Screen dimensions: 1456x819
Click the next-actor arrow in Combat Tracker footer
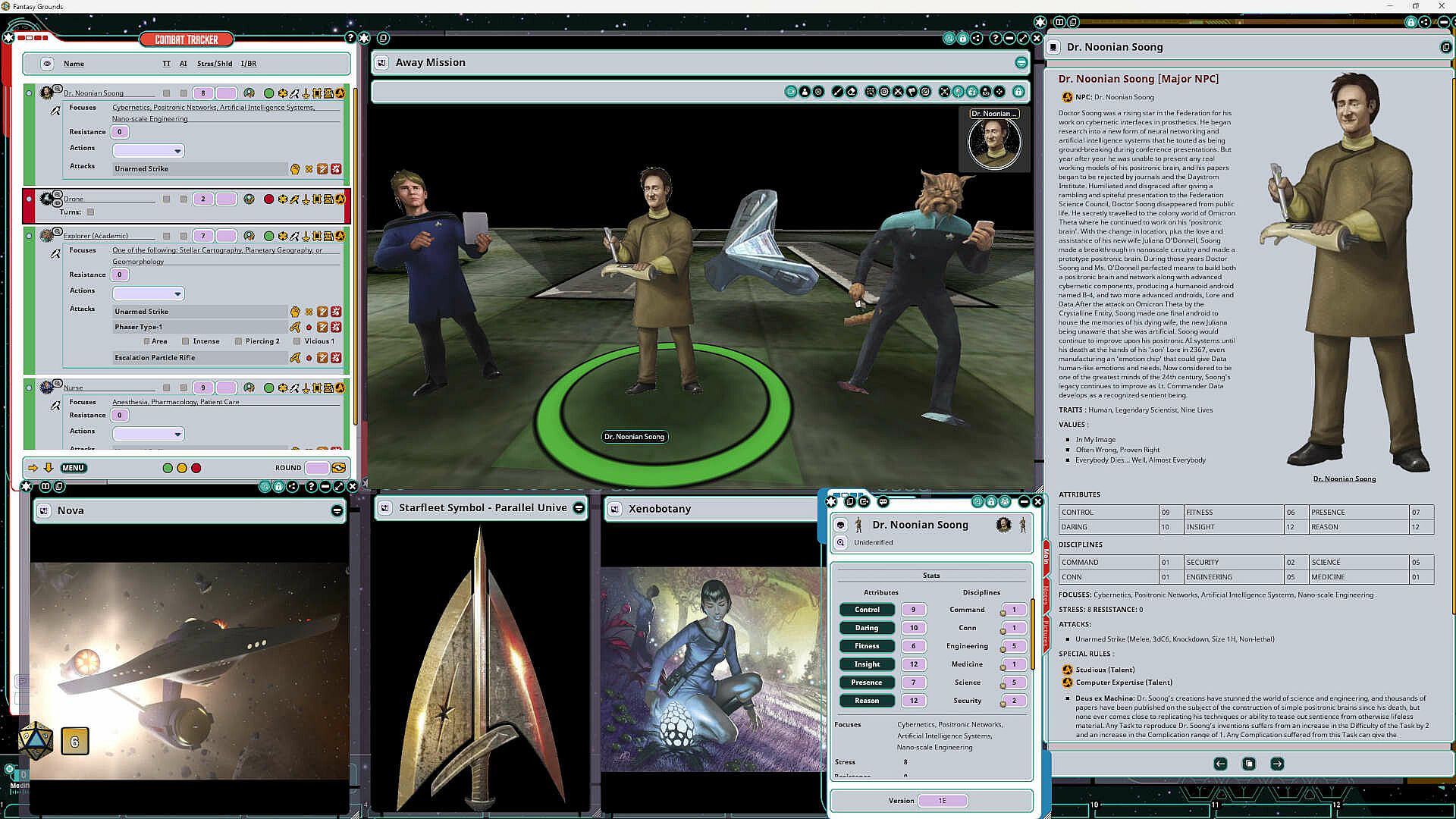33,468
